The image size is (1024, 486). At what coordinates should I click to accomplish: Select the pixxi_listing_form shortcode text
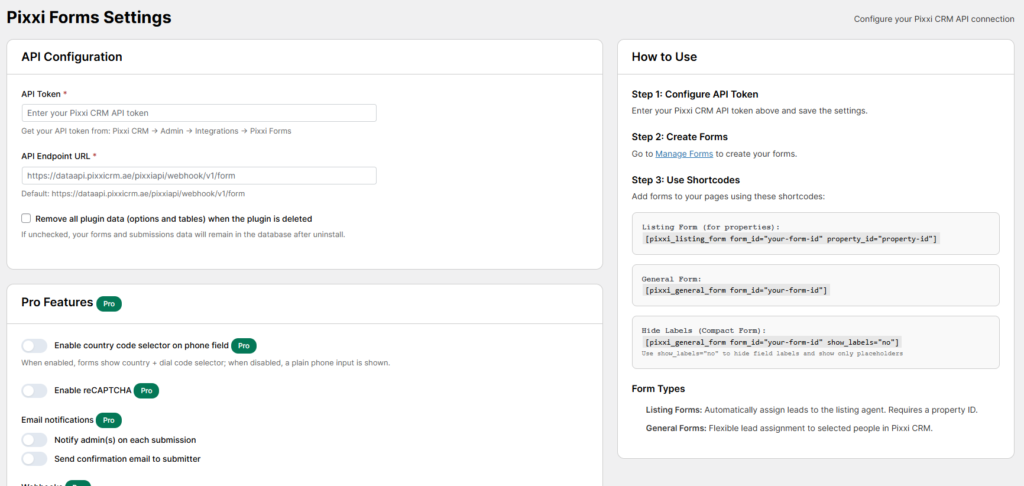[791, 239]
